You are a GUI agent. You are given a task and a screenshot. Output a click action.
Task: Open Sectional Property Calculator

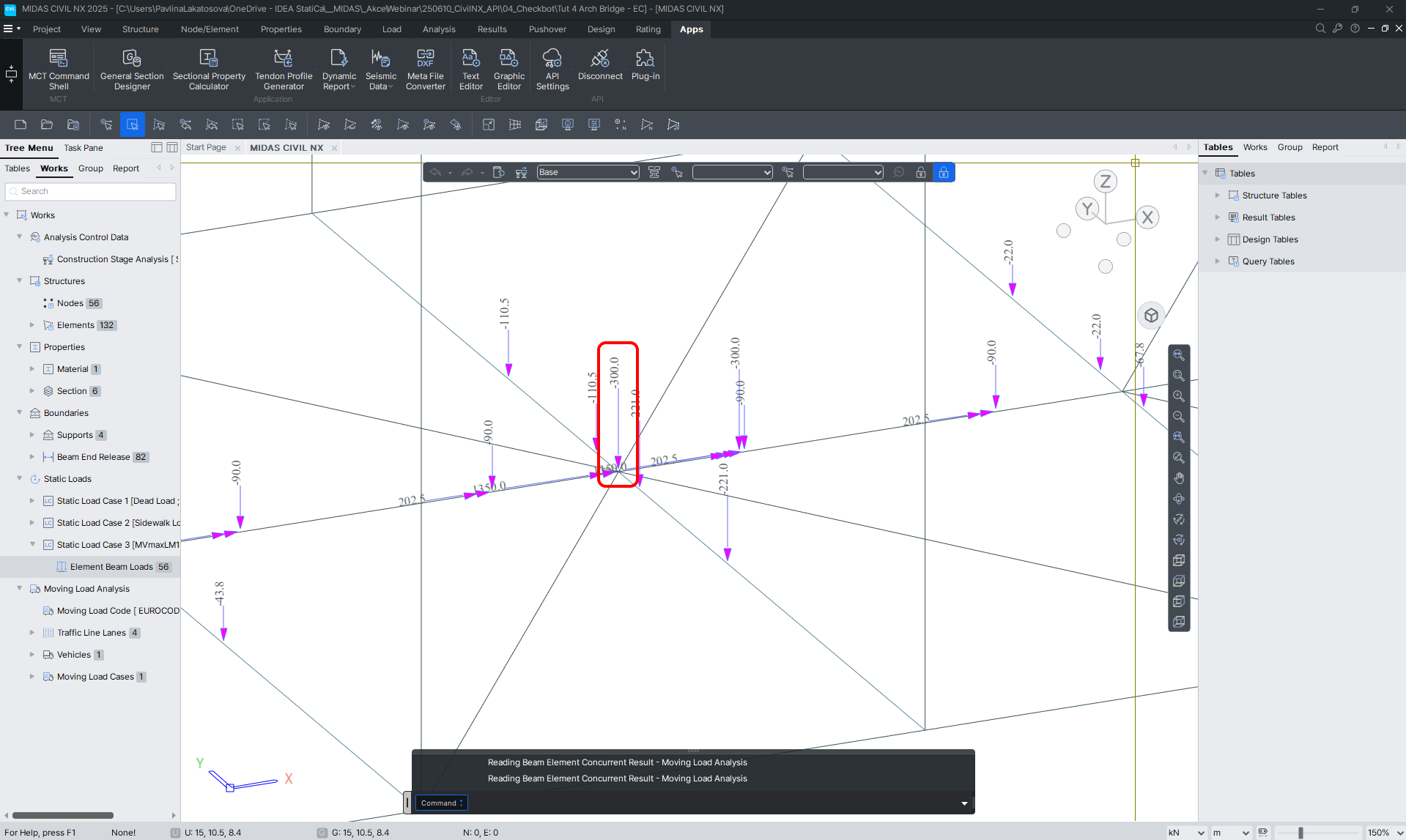(209, 69)
